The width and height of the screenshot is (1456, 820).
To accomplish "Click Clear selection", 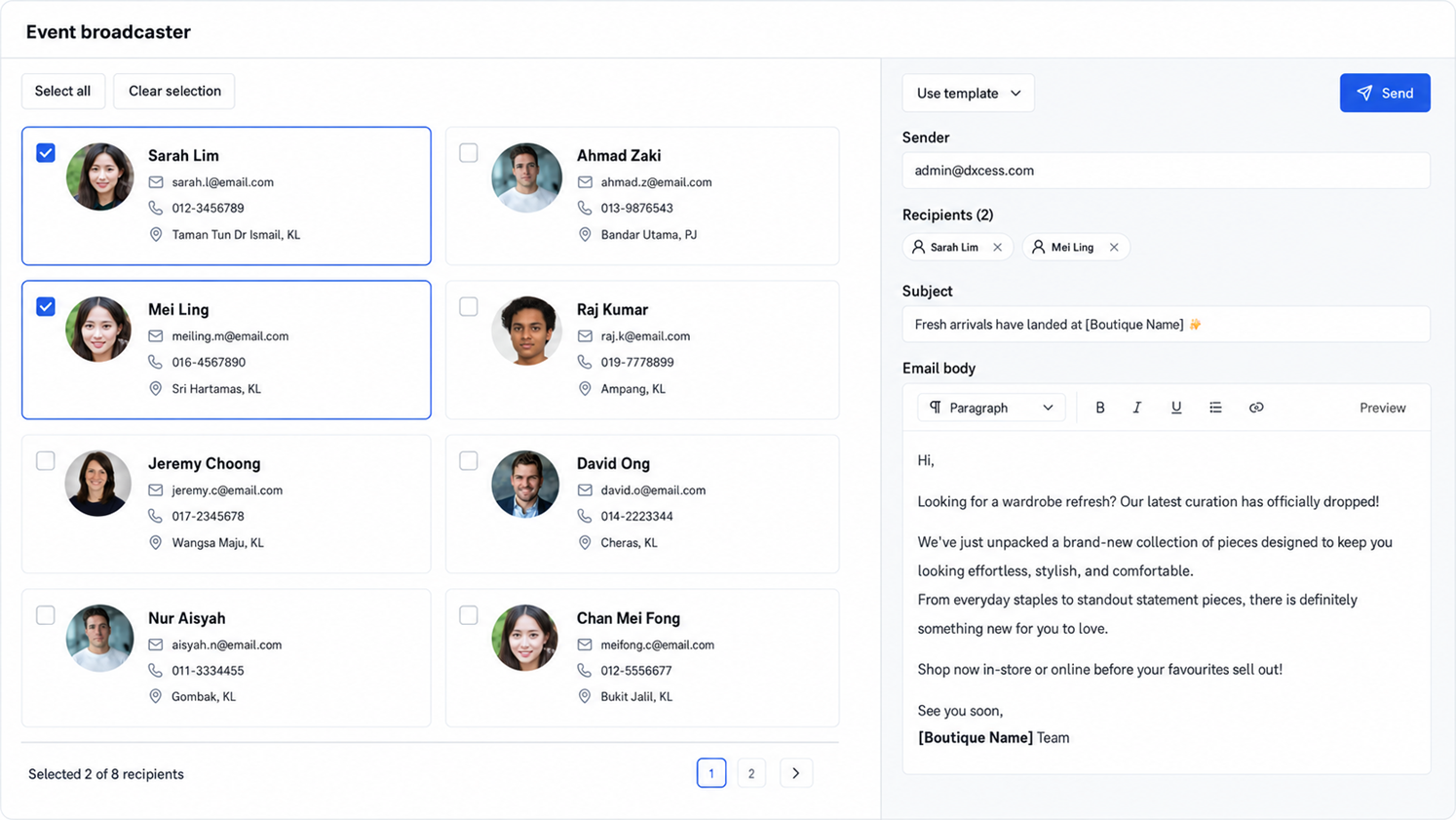I will [174, 91].
